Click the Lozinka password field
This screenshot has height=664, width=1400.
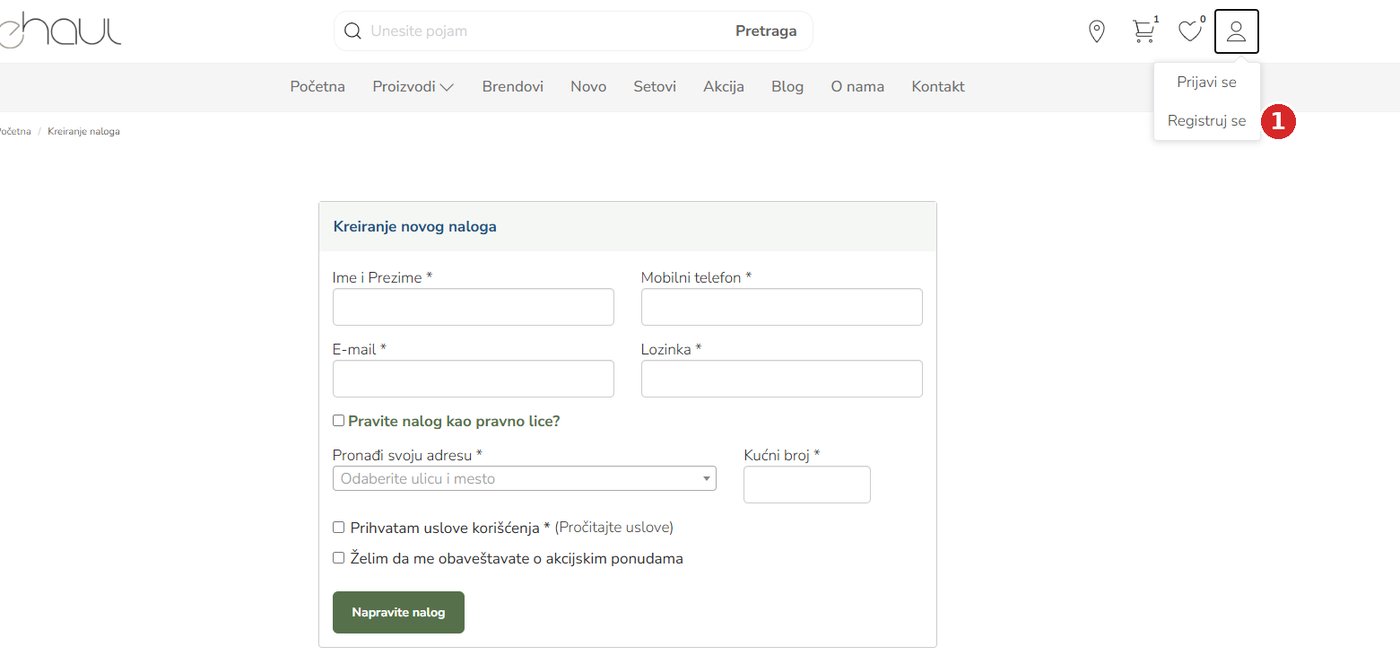(781, 379)
